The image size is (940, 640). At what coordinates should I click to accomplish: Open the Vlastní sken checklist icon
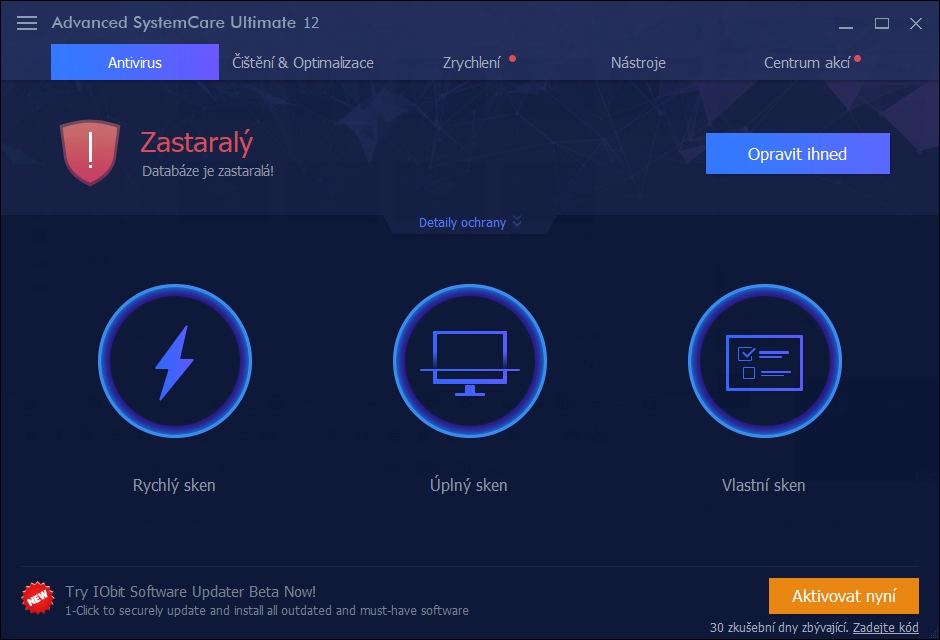pos(764,361)
